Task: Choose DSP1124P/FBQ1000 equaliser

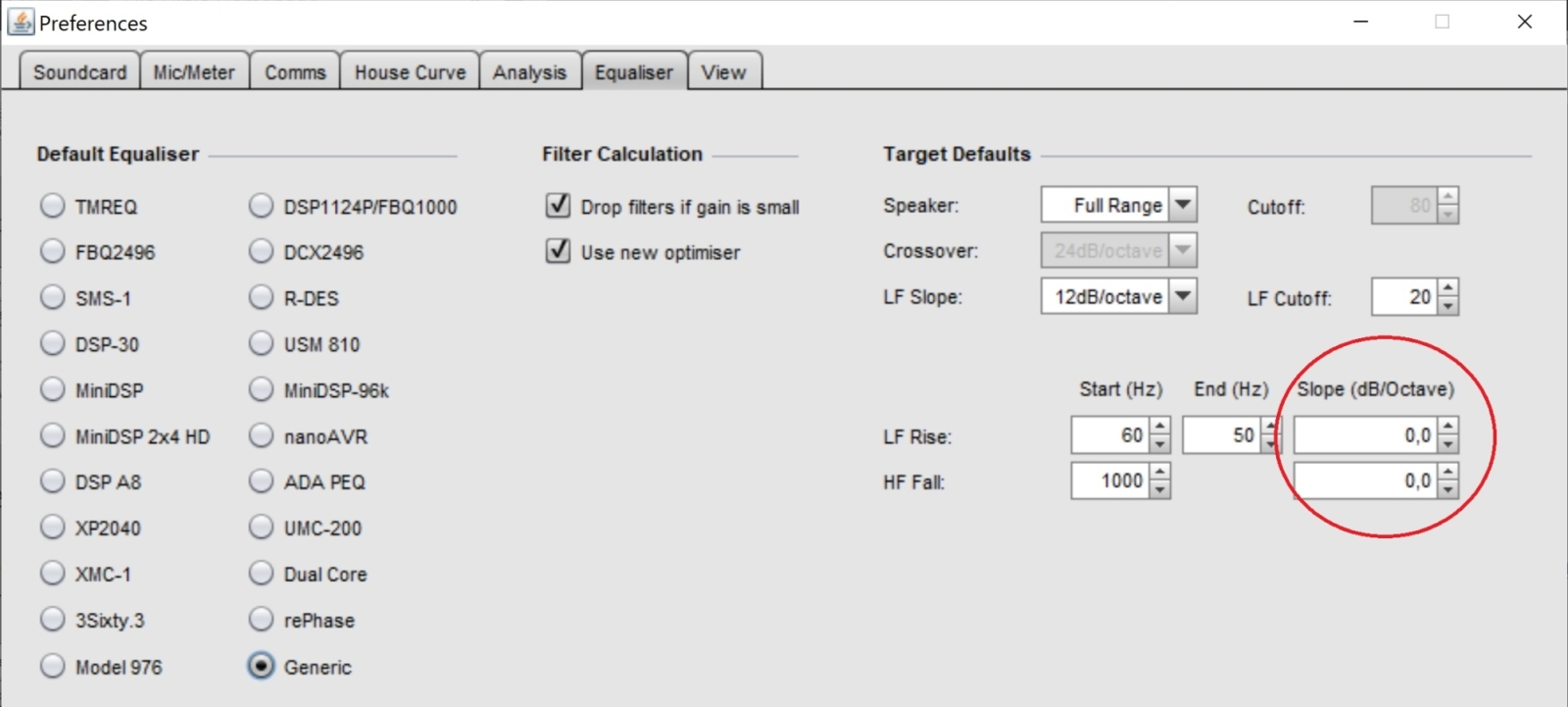Action: [261, 206]
